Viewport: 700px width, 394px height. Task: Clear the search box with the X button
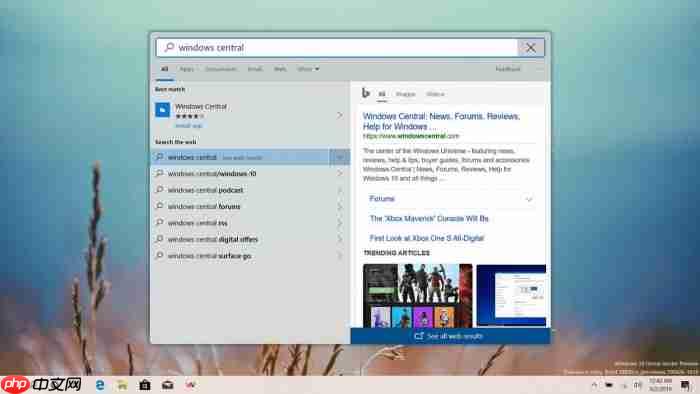click(x=530, y=47)
